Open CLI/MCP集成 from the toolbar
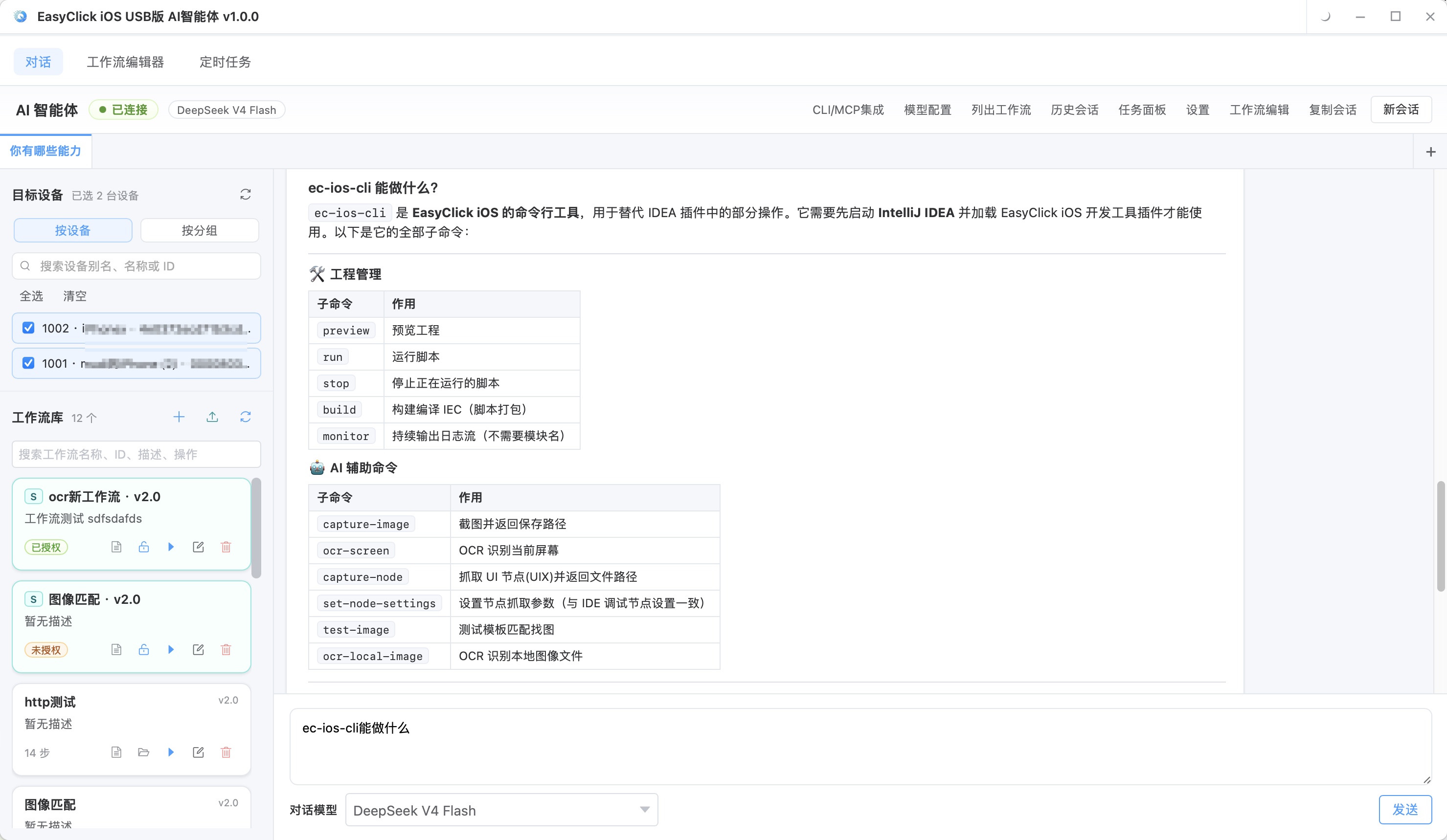The width and height of the screenshot is (1447, 840). 848,110
